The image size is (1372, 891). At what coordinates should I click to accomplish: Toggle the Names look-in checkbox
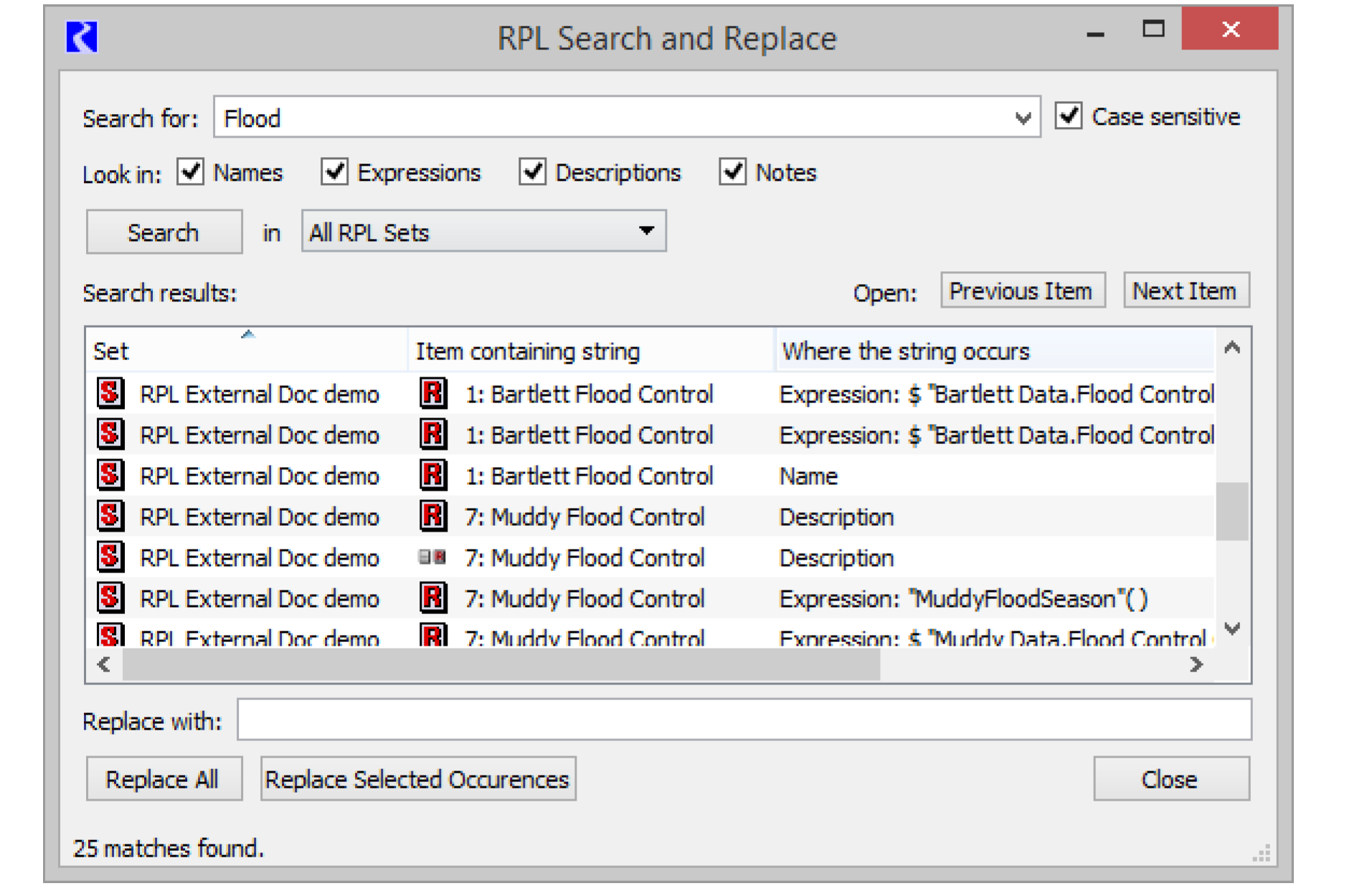(191, 172)
